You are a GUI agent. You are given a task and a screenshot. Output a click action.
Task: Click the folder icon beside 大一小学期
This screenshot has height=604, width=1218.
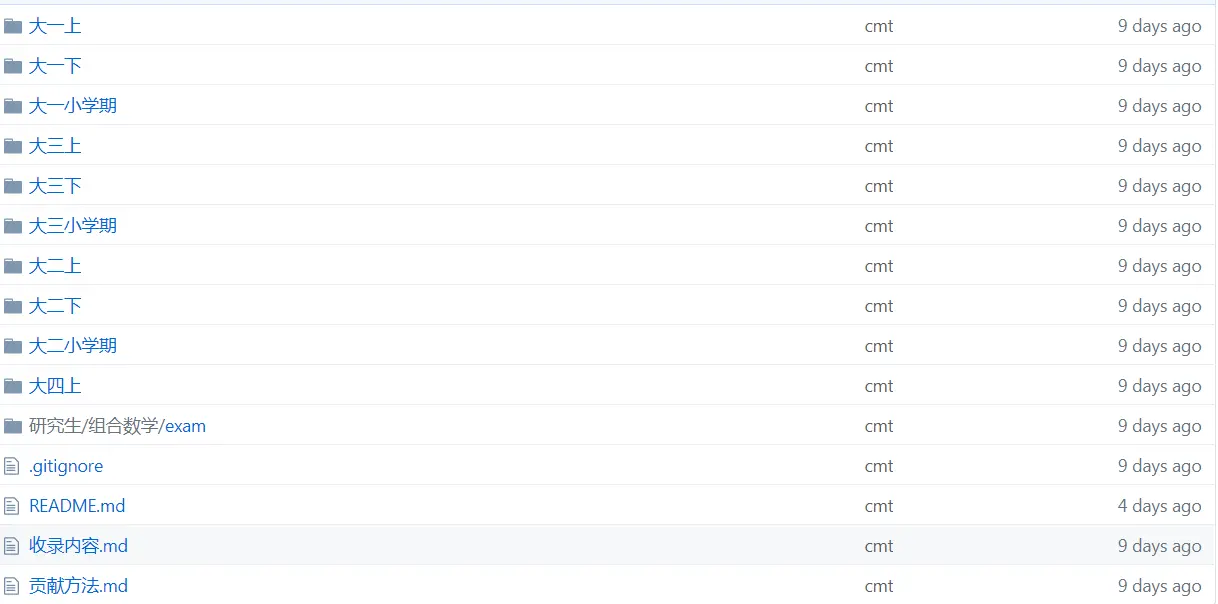click(x=13, y=106)
